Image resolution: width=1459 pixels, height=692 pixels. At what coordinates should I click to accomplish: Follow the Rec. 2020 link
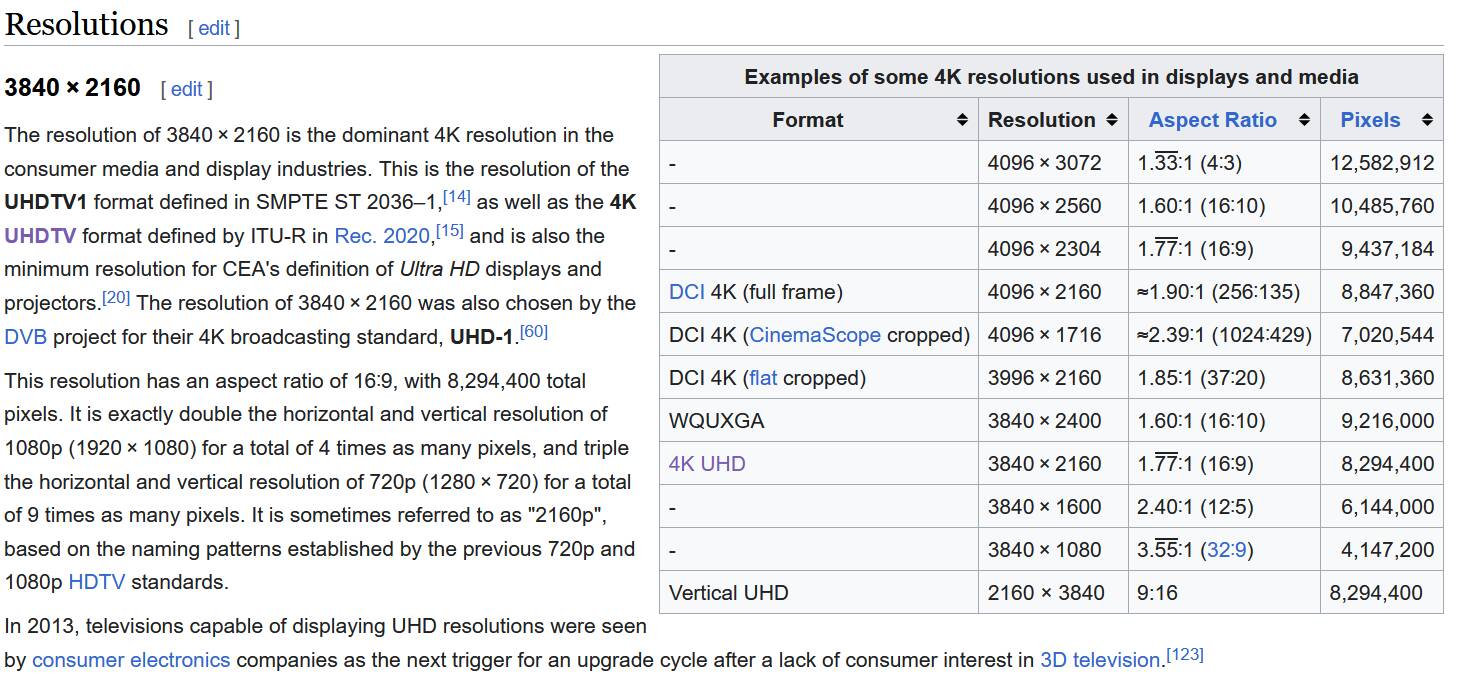pyautogui.click(x=383, y=236)
